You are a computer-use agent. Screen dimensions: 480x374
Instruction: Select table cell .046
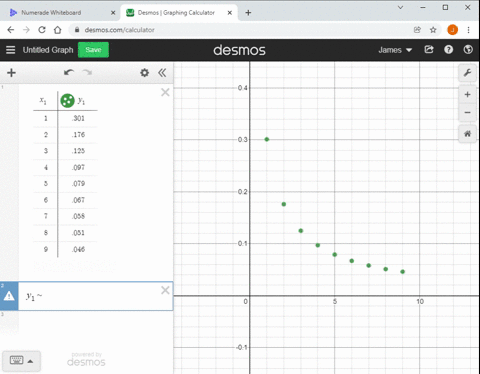point(78,249)
